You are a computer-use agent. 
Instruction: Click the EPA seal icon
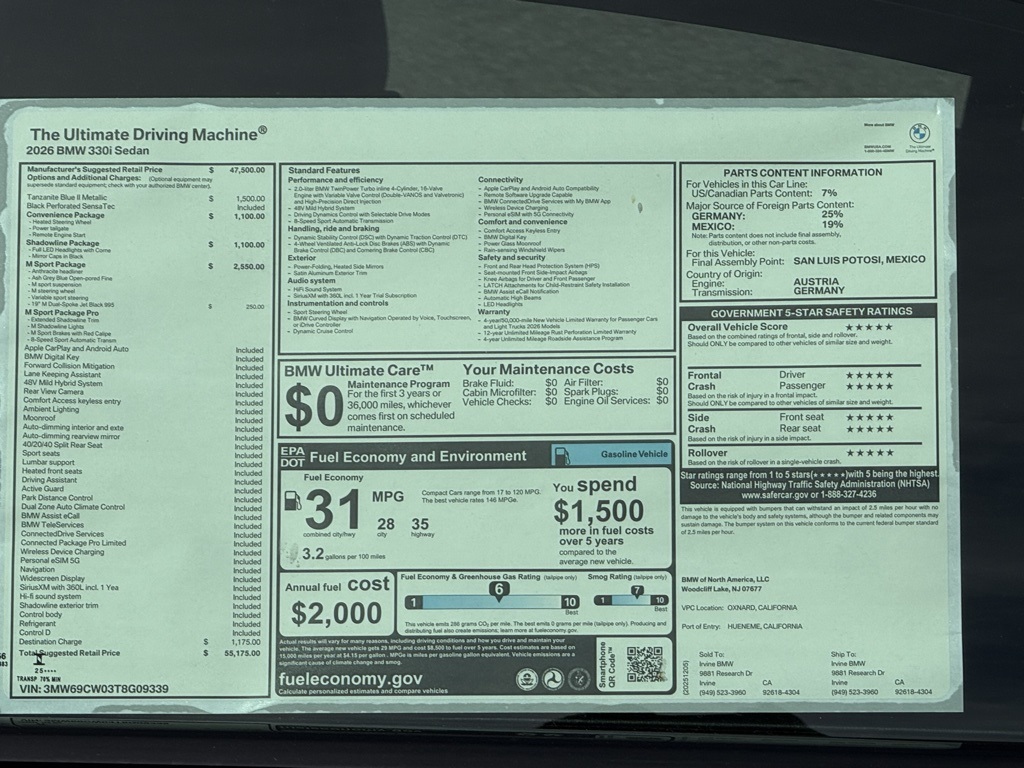click(527, 679)
